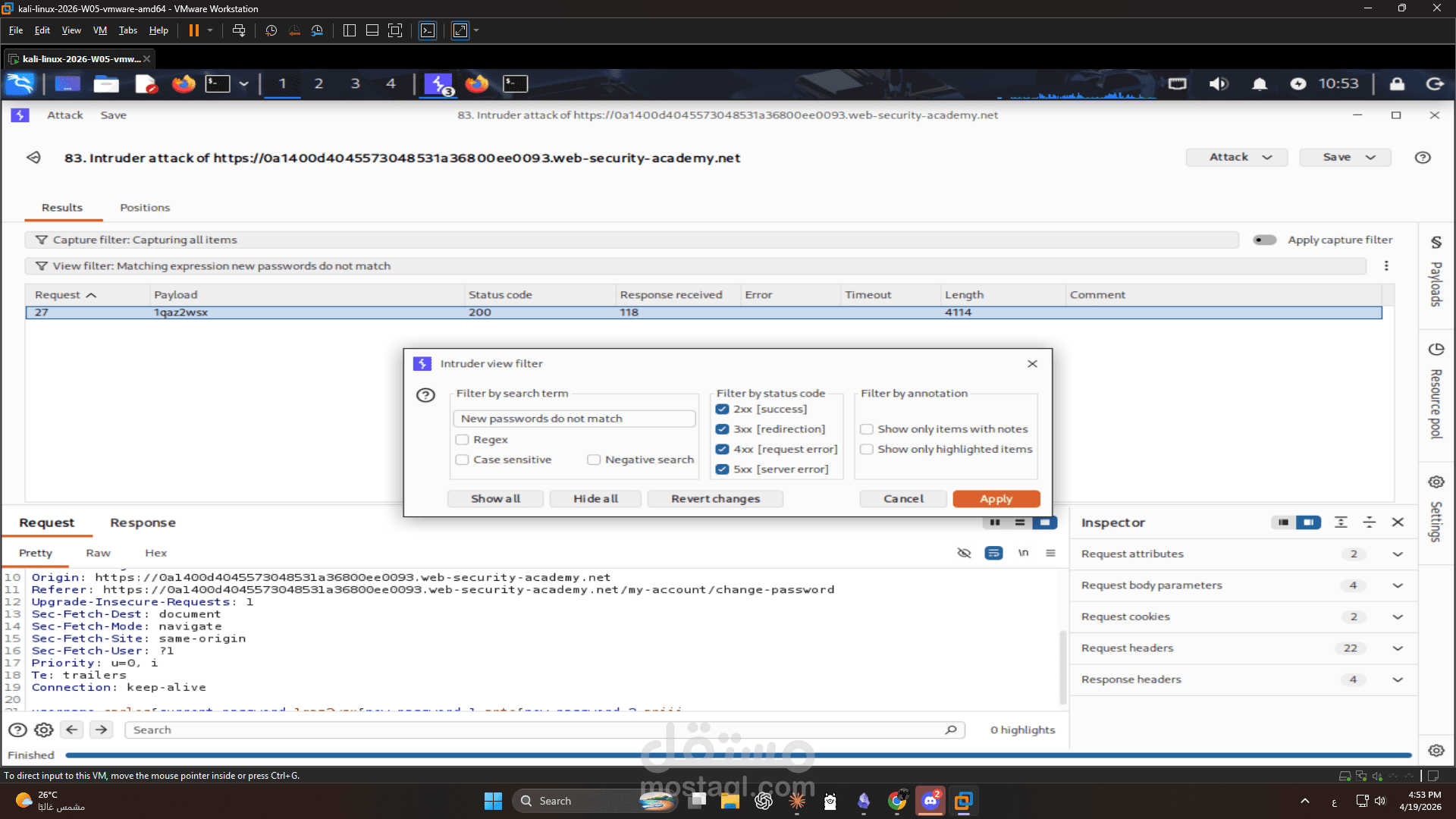Go to the next search match arrow
This screenshot has height=819, width=1456.
click(x=101, y=730)
